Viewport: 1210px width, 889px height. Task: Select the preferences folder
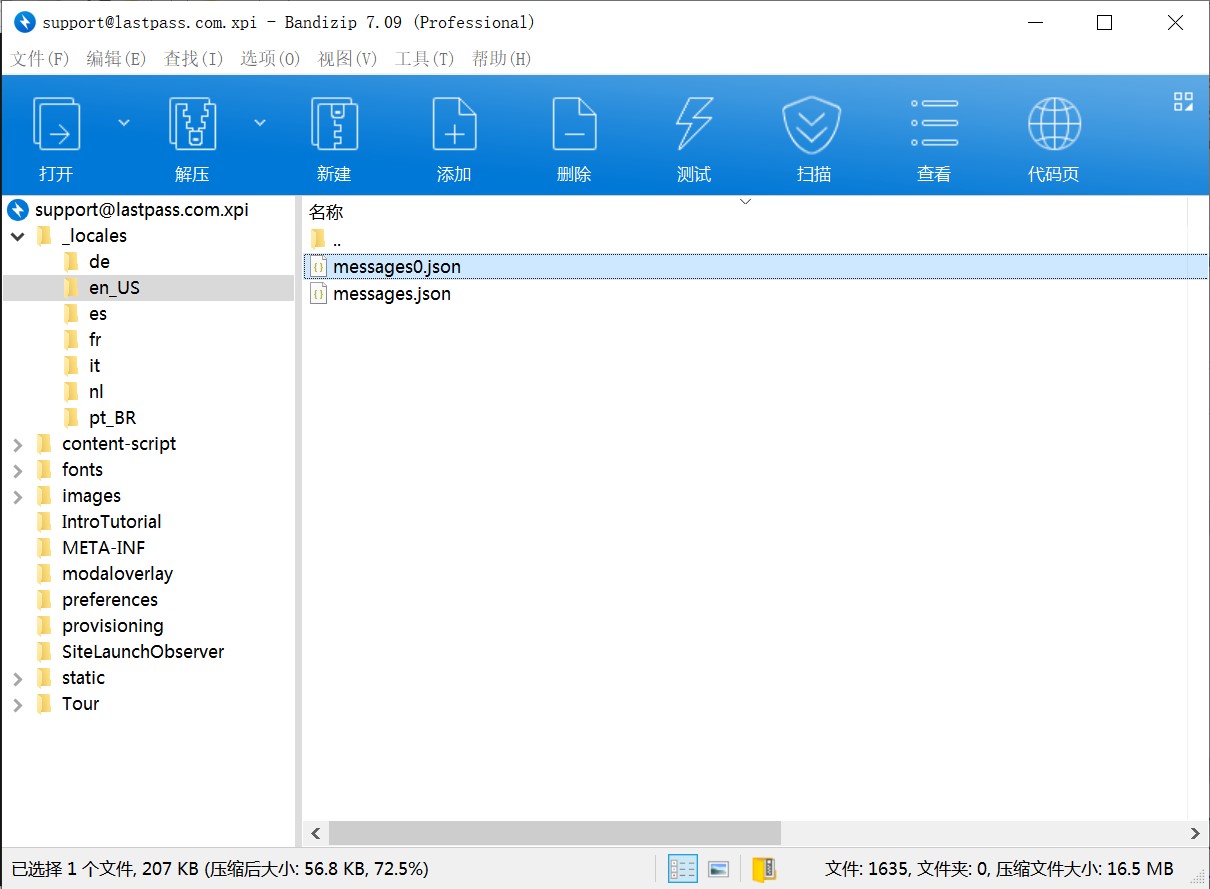(x=110, y=600)
